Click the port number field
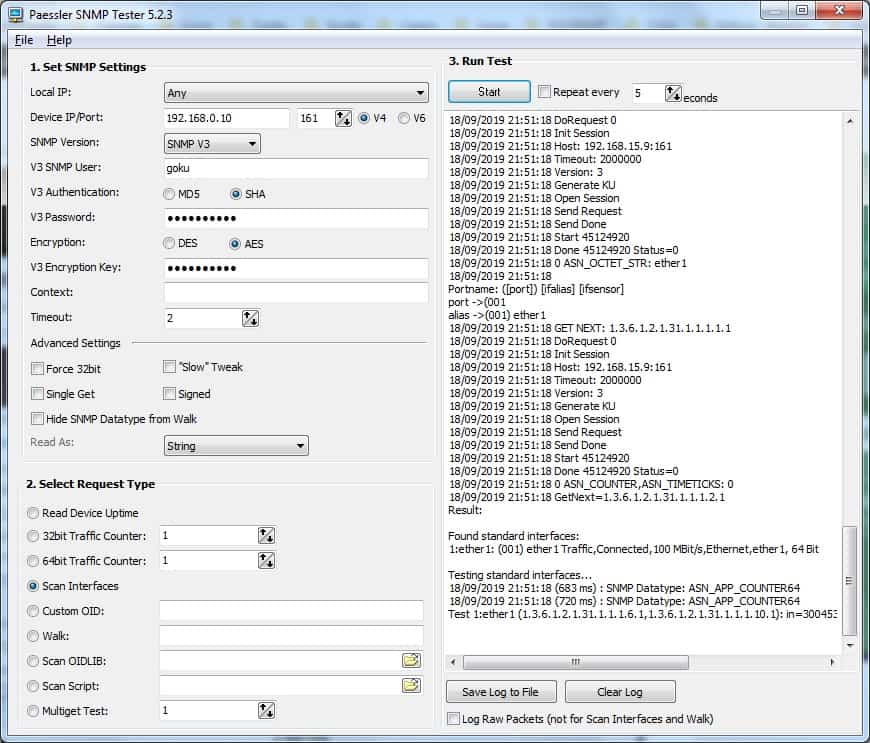Screen dimensions: 870x743 [x=316, y=118]
